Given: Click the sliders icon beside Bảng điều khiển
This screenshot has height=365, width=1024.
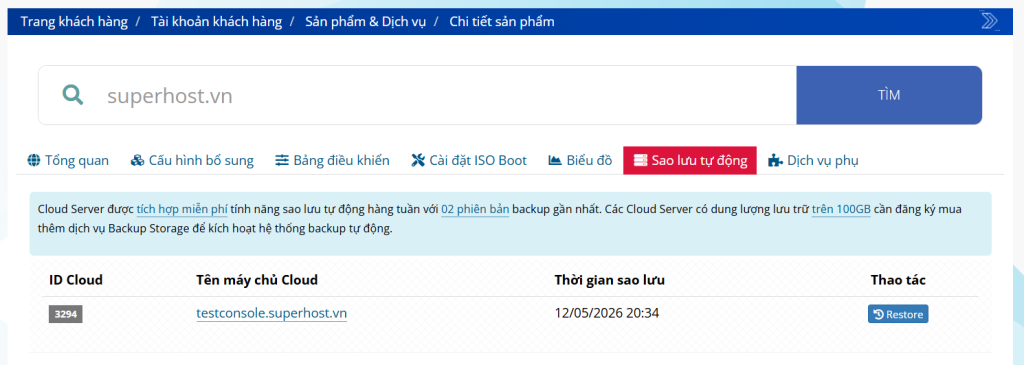Looking at the screenshot, I should coord(281,160).
